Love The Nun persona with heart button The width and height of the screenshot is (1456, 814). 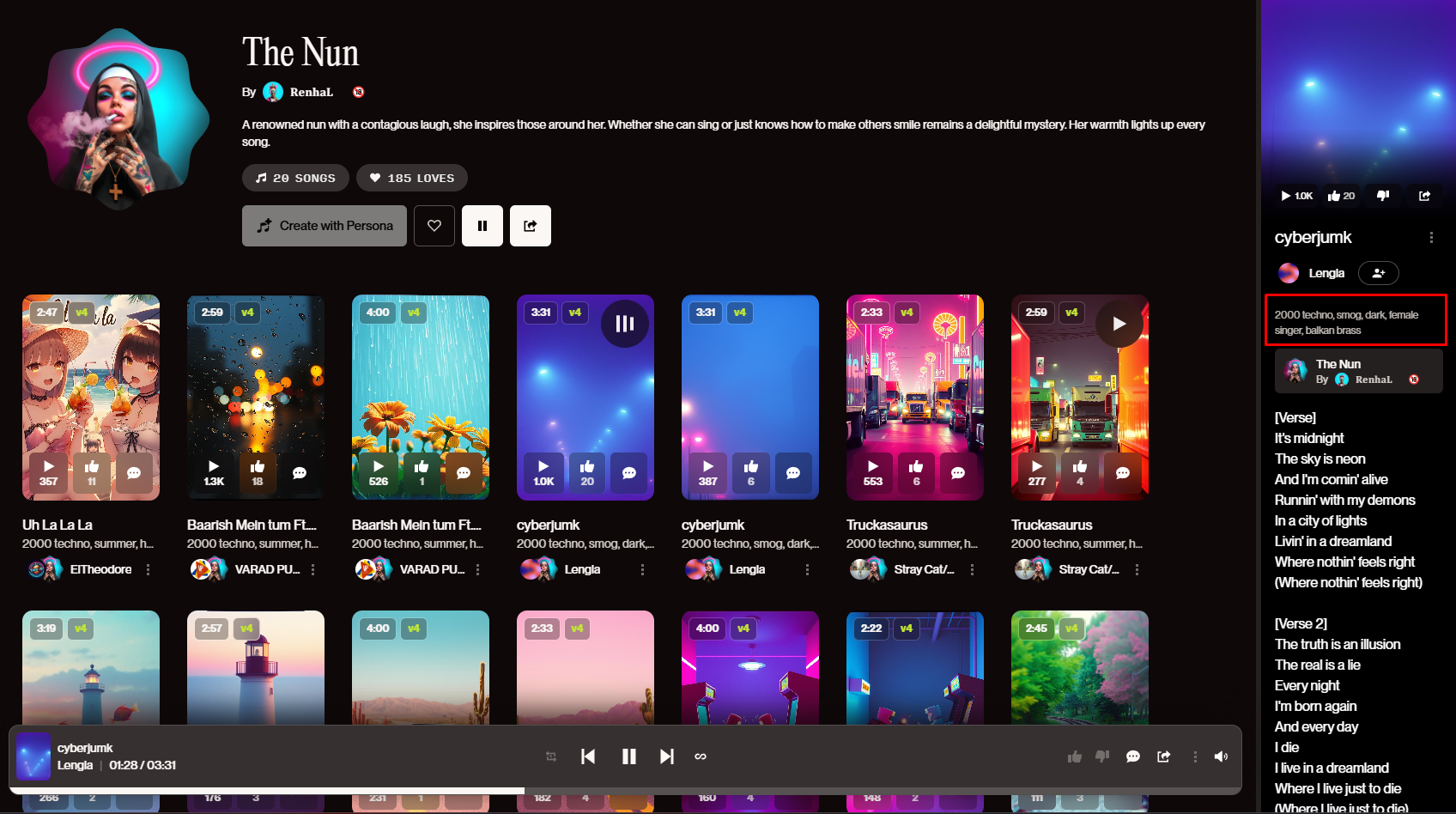(x=434, y=226)
